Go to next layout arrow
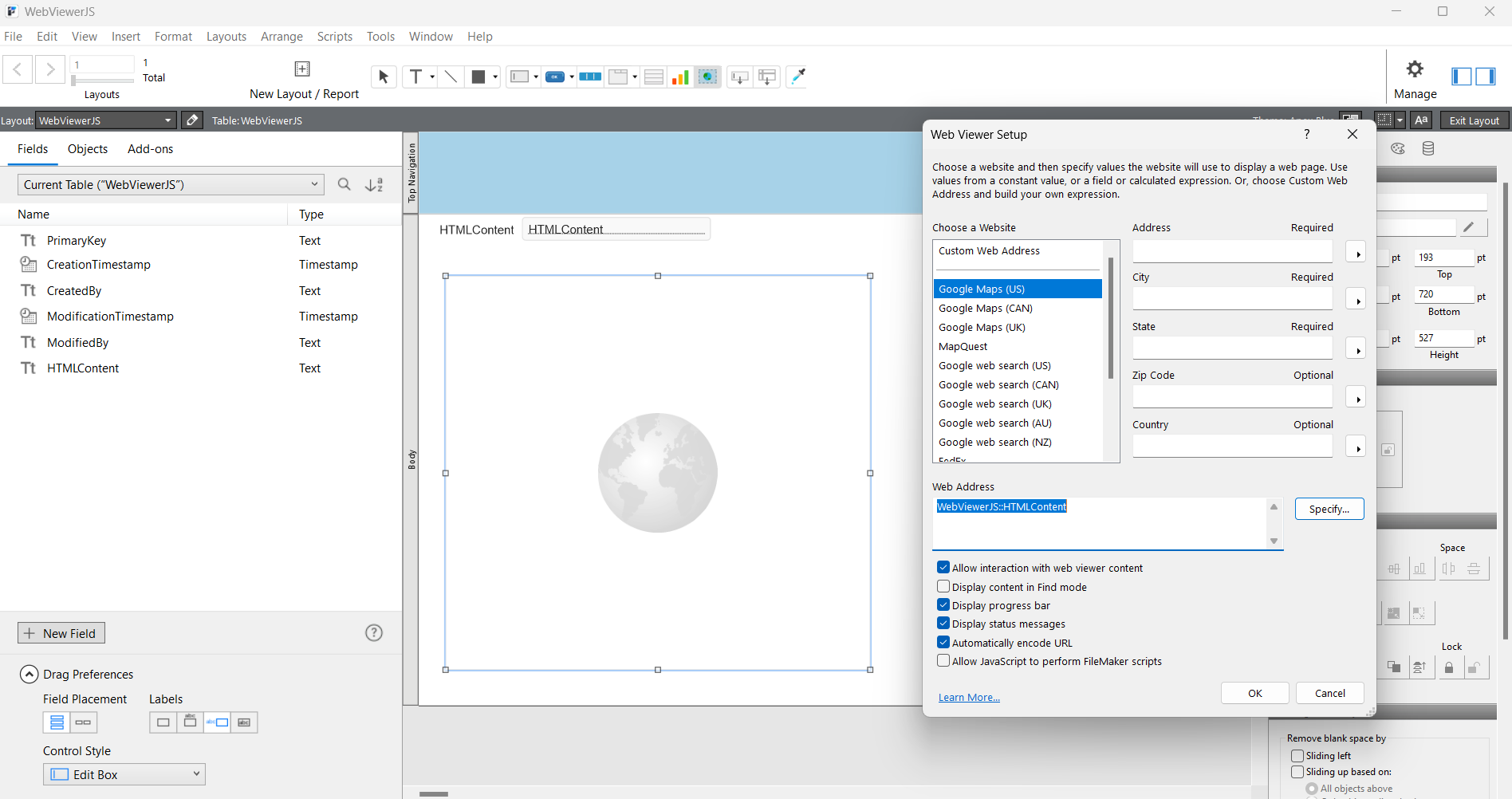The width and height of the screenshot is (1512, 799). [50, 69]
